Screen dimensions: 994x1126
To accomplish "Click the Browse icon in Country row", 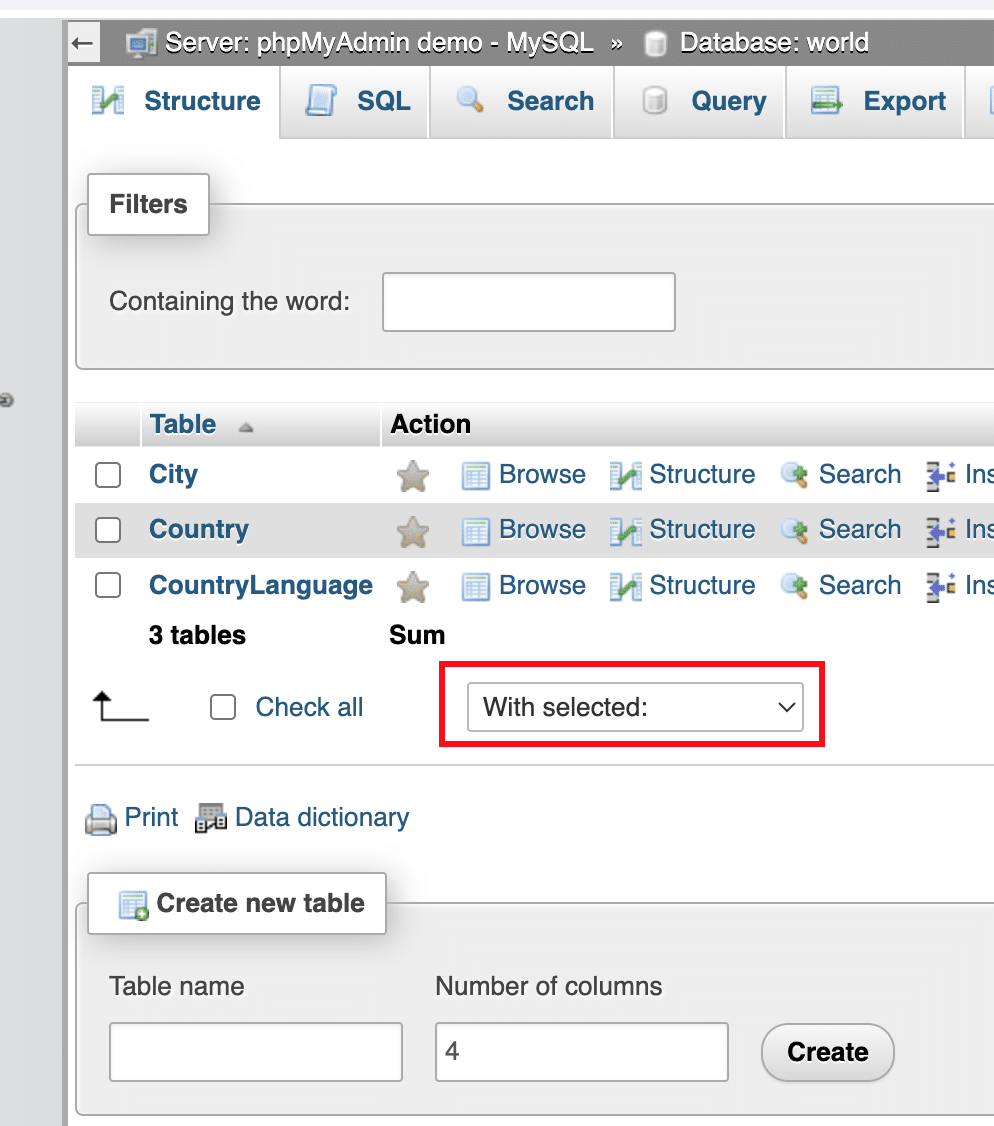I will tap(475, 530).
